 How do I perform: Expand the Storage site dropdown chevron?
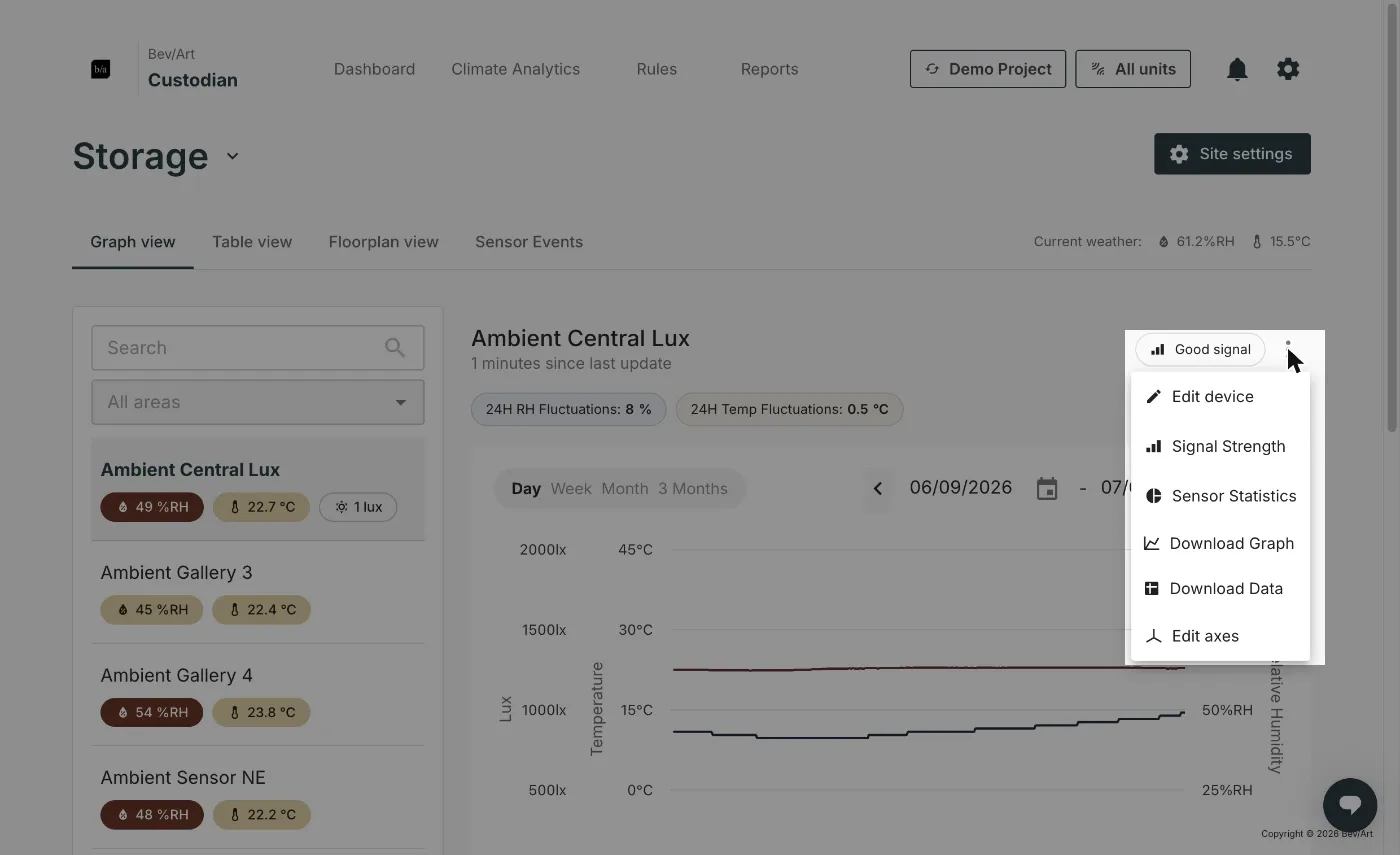pos(232,156)
